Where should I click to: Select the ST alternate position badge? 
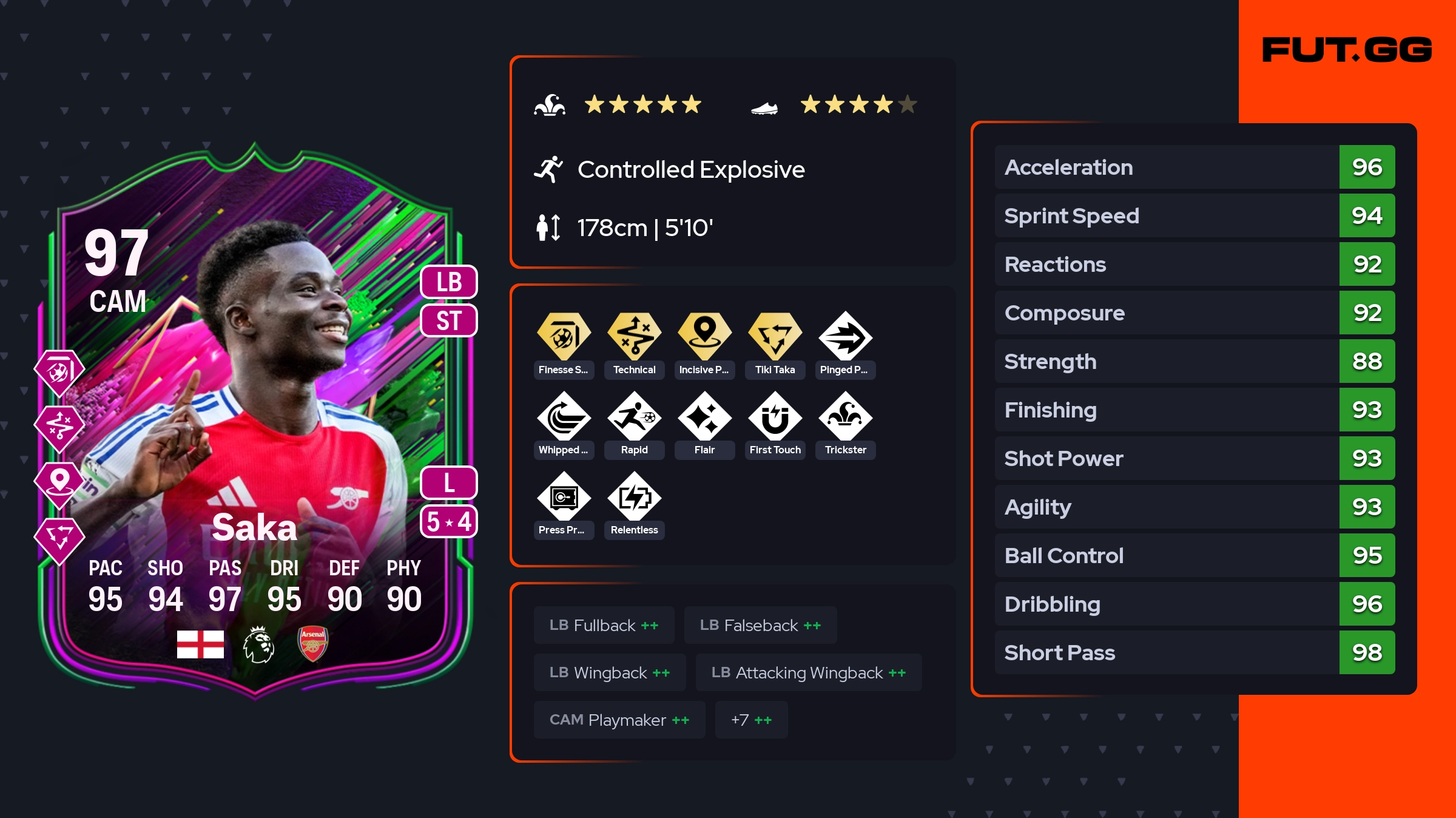(x=449, y=320)
